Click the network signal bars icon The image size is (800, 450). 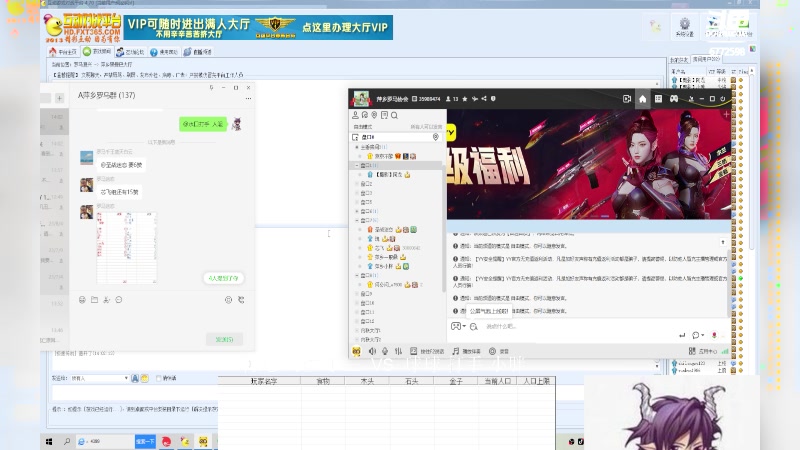[725, 351]
